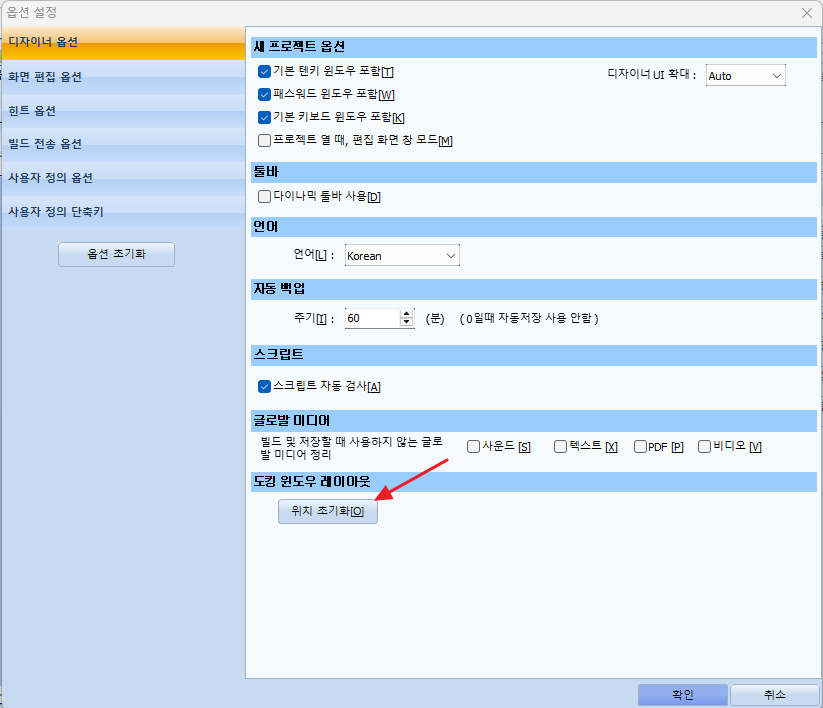
Task: Select the 디자이너 옵션 tab
Action: coord(122,43)
